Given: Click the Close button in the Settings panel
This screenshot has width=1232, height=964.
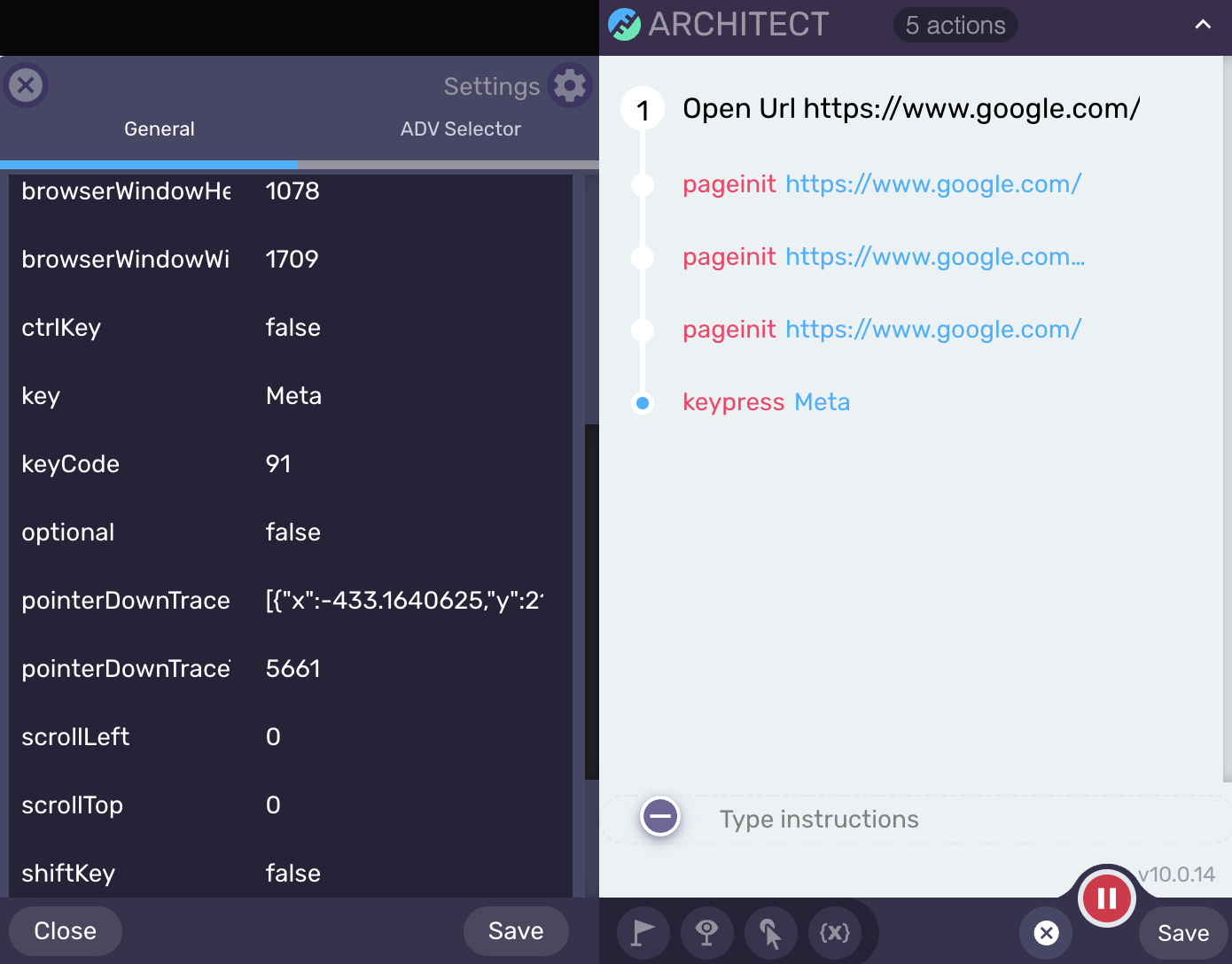Looking at the screenshot, I should point(66,931).
